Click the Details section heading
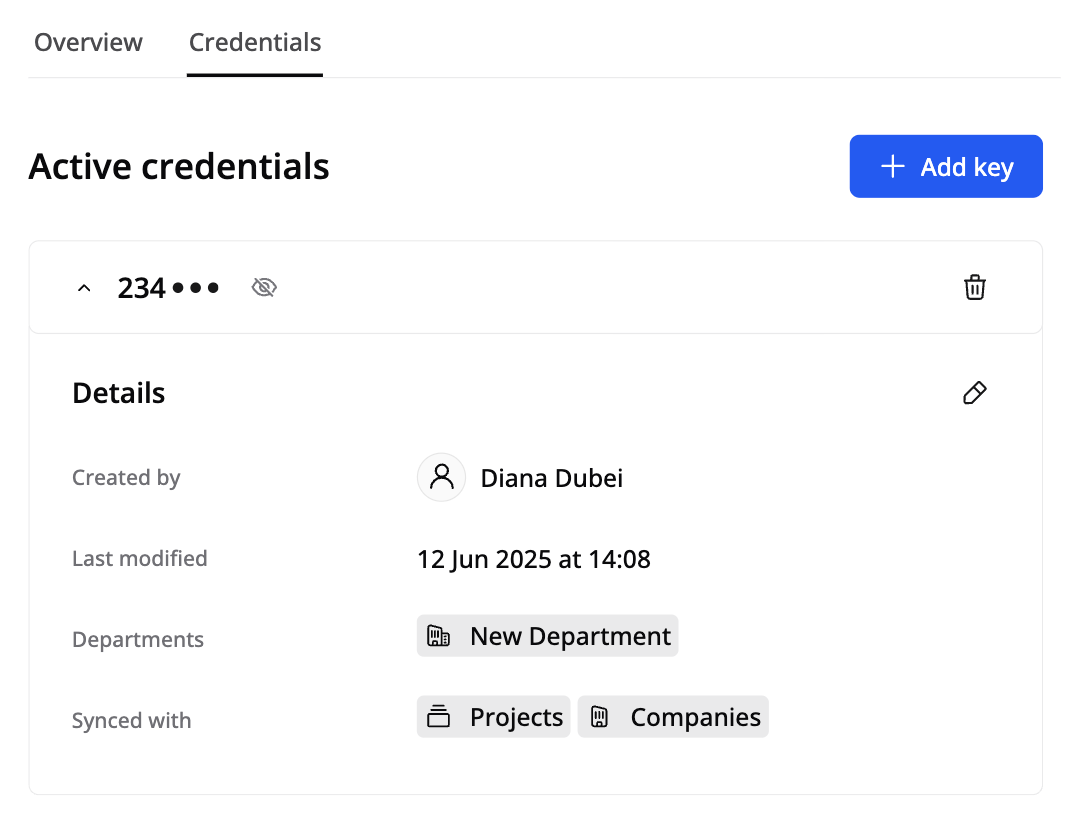1070x818 pixels. 118,393
